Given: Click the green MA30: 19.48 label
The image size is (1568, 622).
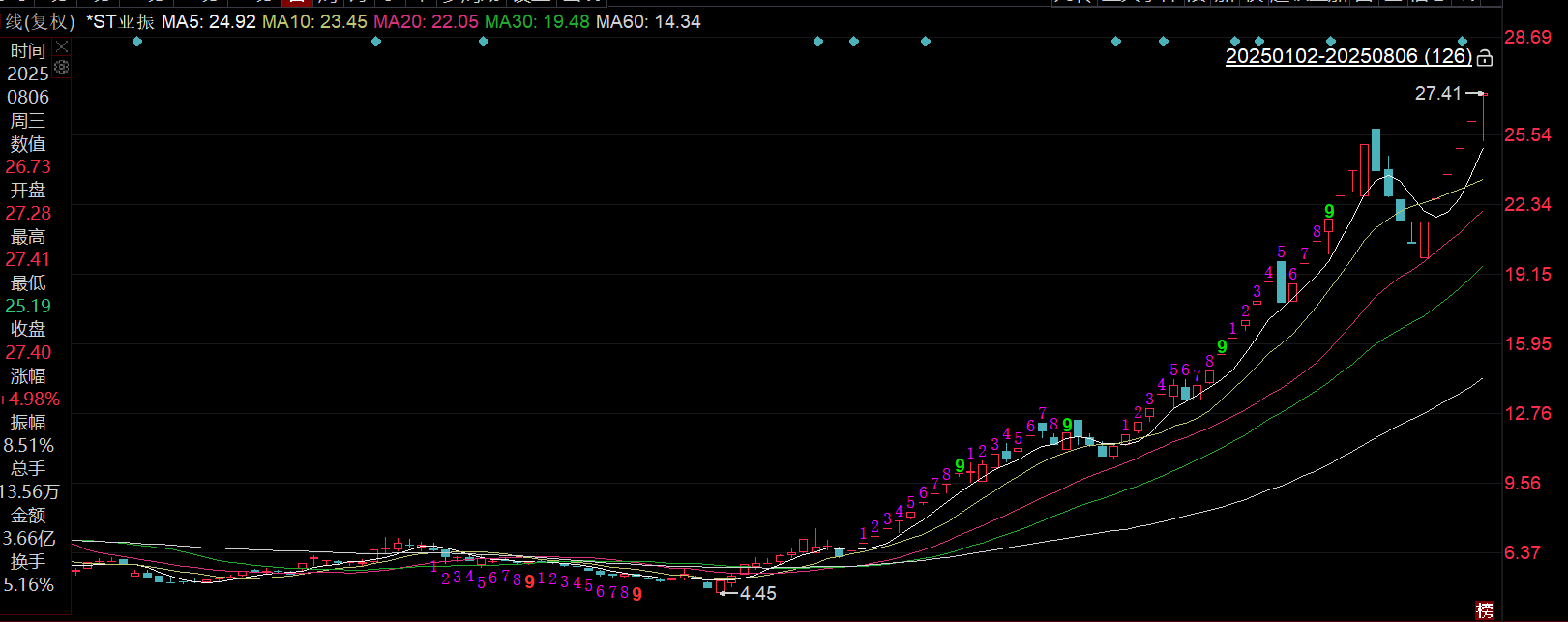Looking at the screenshot, I should (537, 21).
